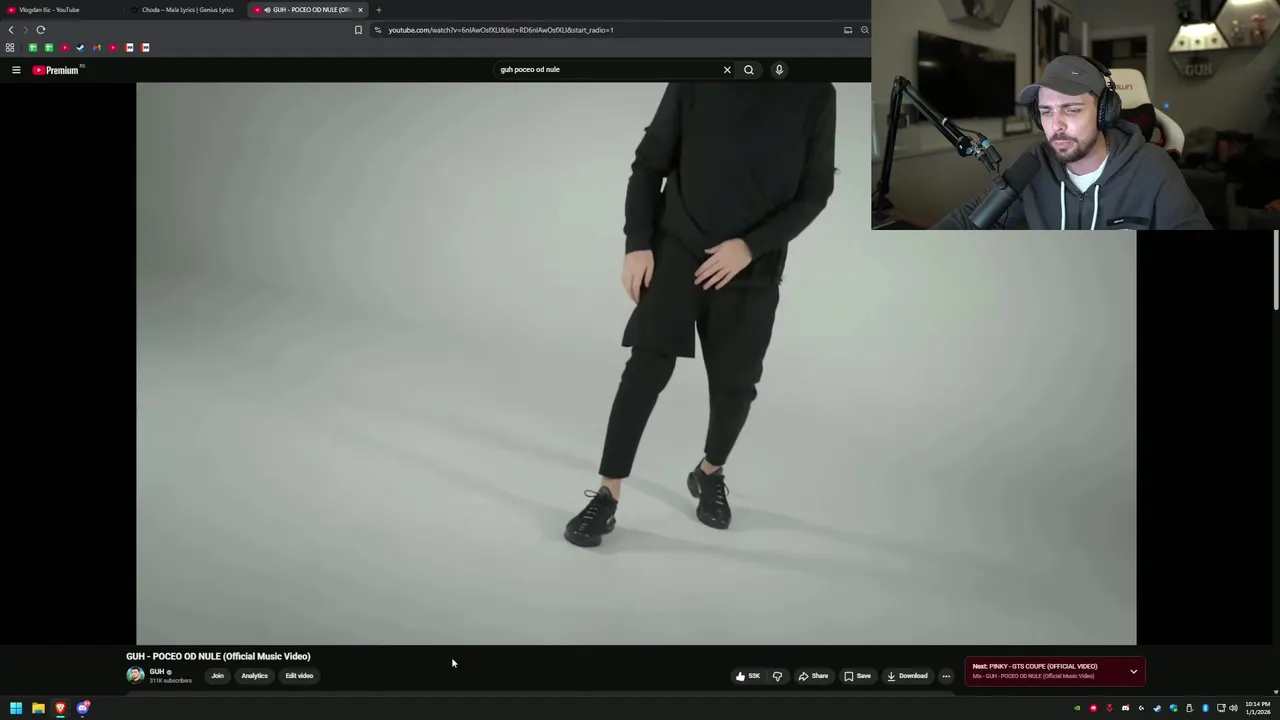The height and width of the screenshot is (720, 1280).
Task: Open the GUH channel avatar
Action: 135,675
